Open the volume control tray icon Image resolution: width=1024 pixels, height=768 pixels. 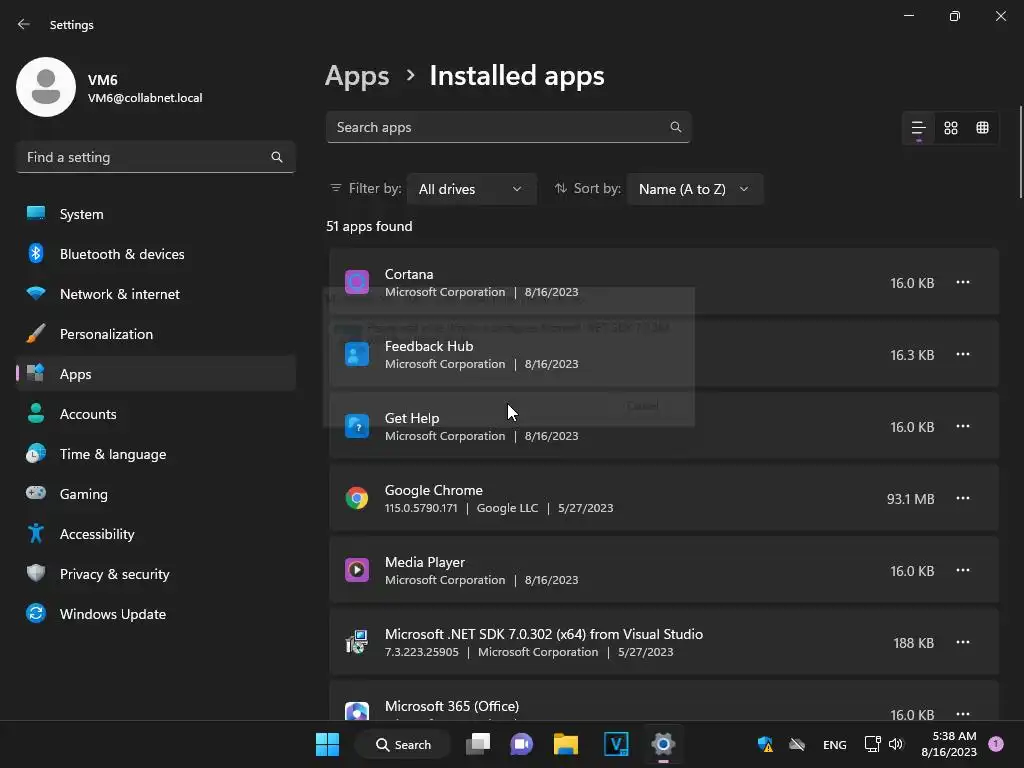click(895, 744)
